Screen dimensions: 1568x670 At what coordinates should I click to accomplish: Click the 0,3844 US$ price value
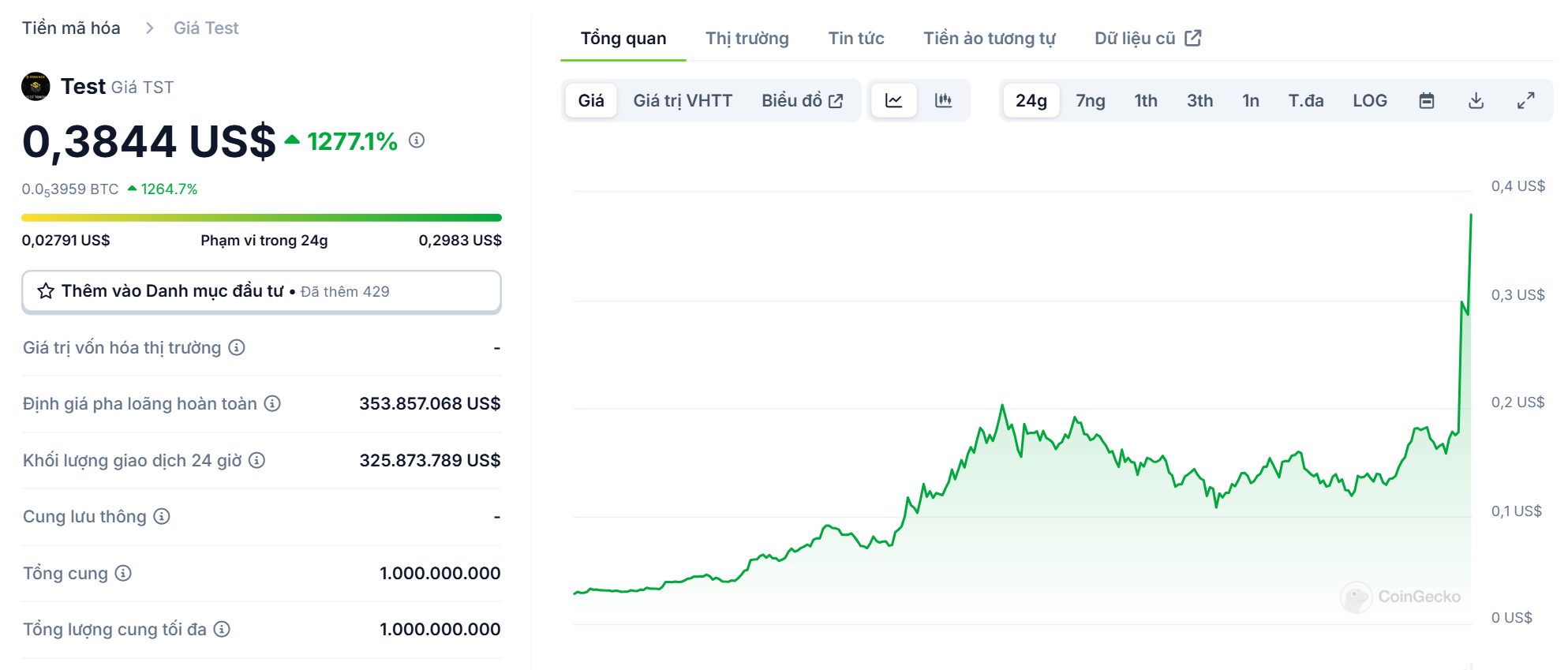click(x=149, y=141)
